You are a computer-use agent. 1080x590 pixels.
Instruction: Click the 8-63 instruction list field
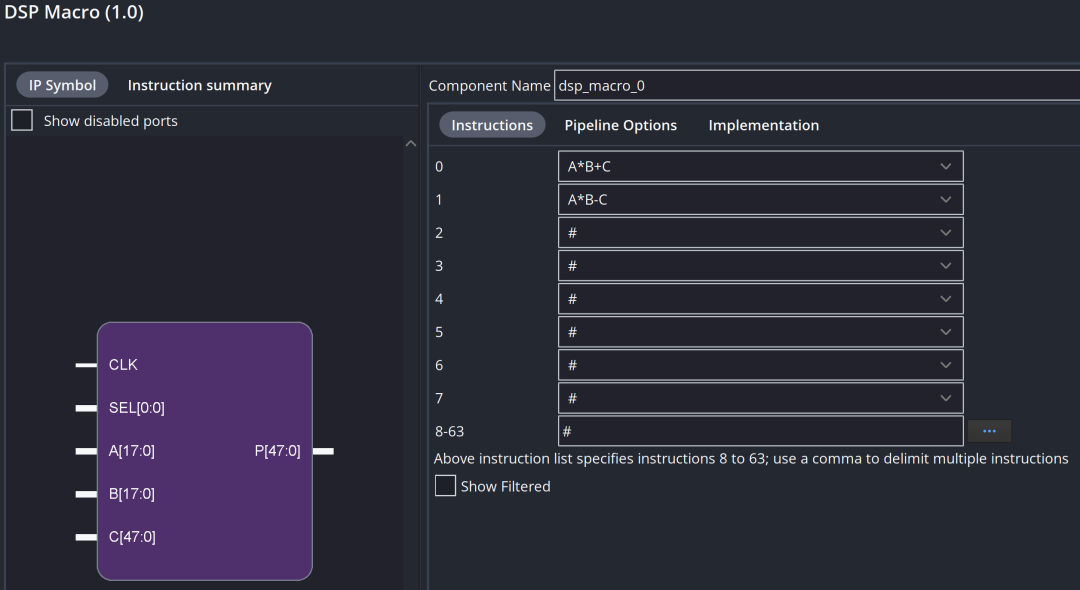coord(760,431)
